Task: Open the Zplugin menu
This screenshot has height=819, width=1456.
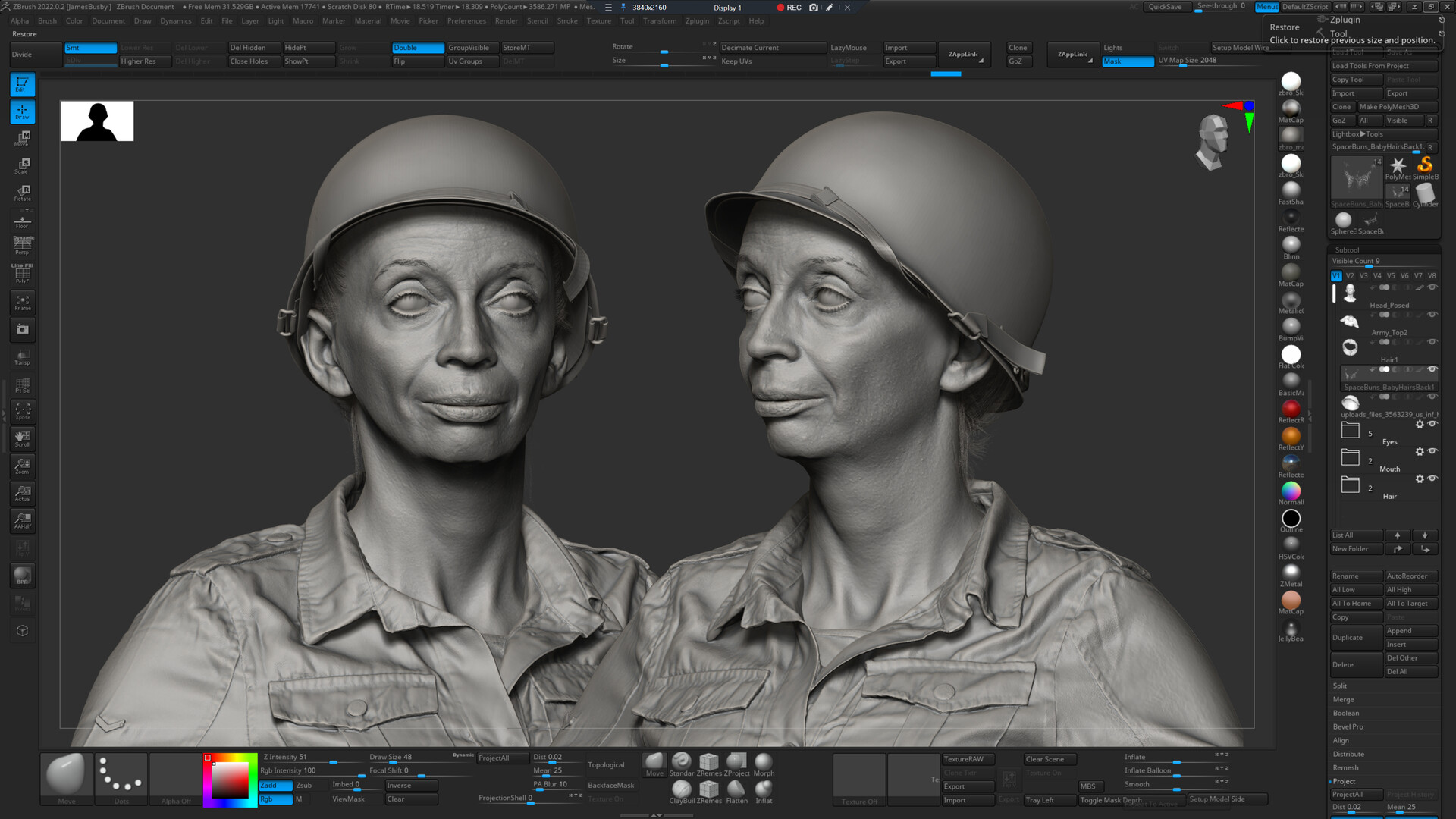Action: [697, 20]
